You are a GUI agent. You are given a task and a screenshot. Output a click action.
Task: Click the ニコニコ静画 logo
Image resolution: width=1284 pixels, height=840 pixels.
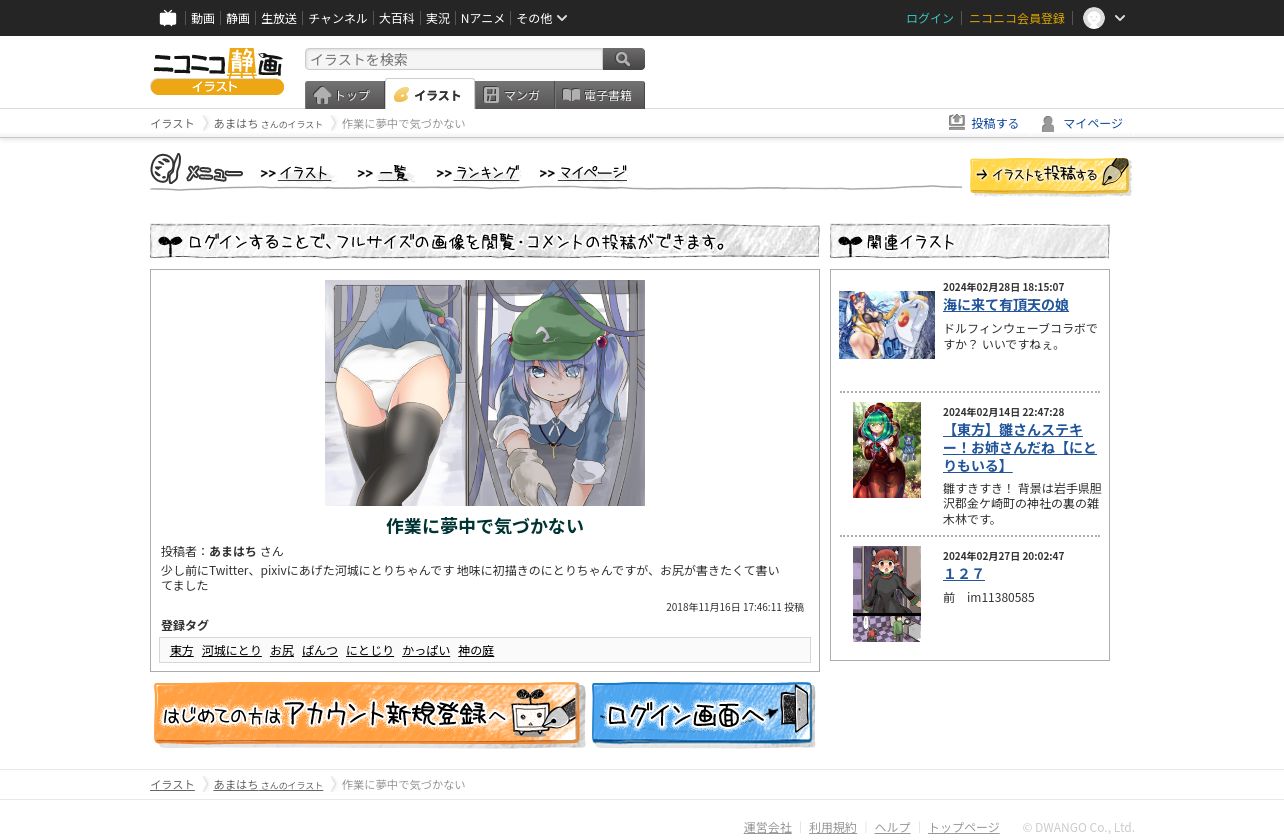click(217, 71)
